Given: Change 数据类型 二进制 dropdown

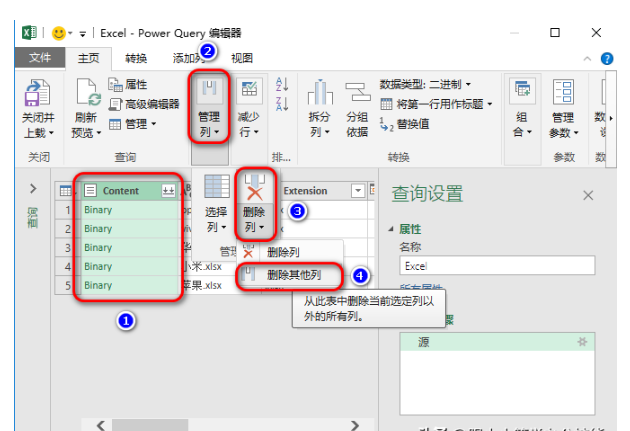Looking at the screenshot, I should pyautogui.click(x=425, y=84).
